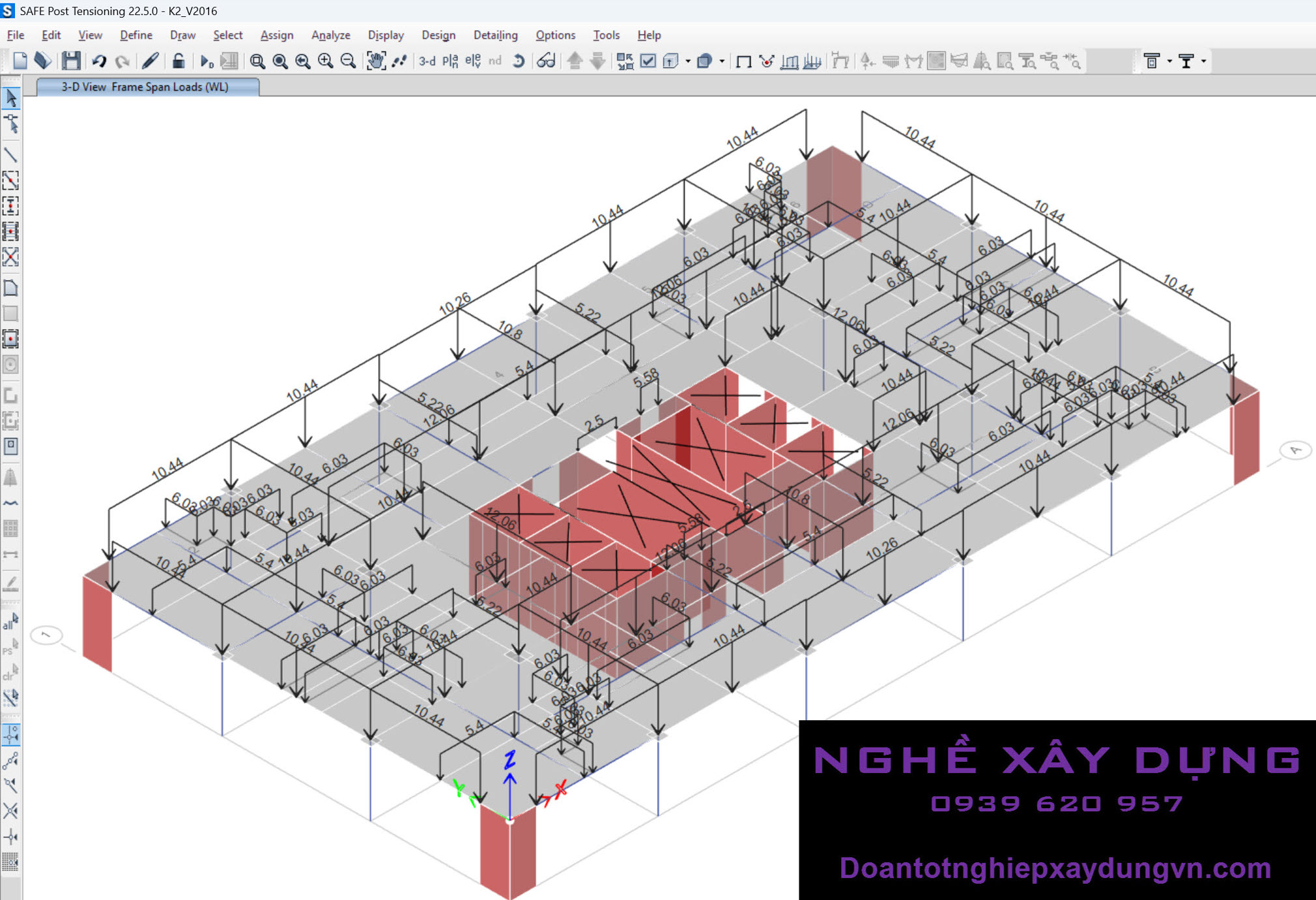Open the Analyze menu
Screen dimensions: 1316x900
330,35
